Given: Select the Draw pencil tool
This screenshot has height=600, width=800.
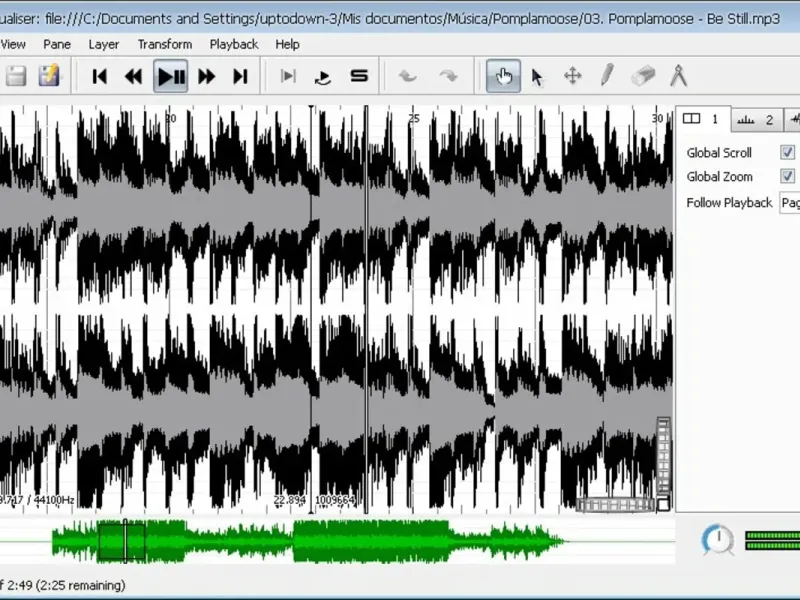Looking at the screenshot, I should (x=607, y=76).
